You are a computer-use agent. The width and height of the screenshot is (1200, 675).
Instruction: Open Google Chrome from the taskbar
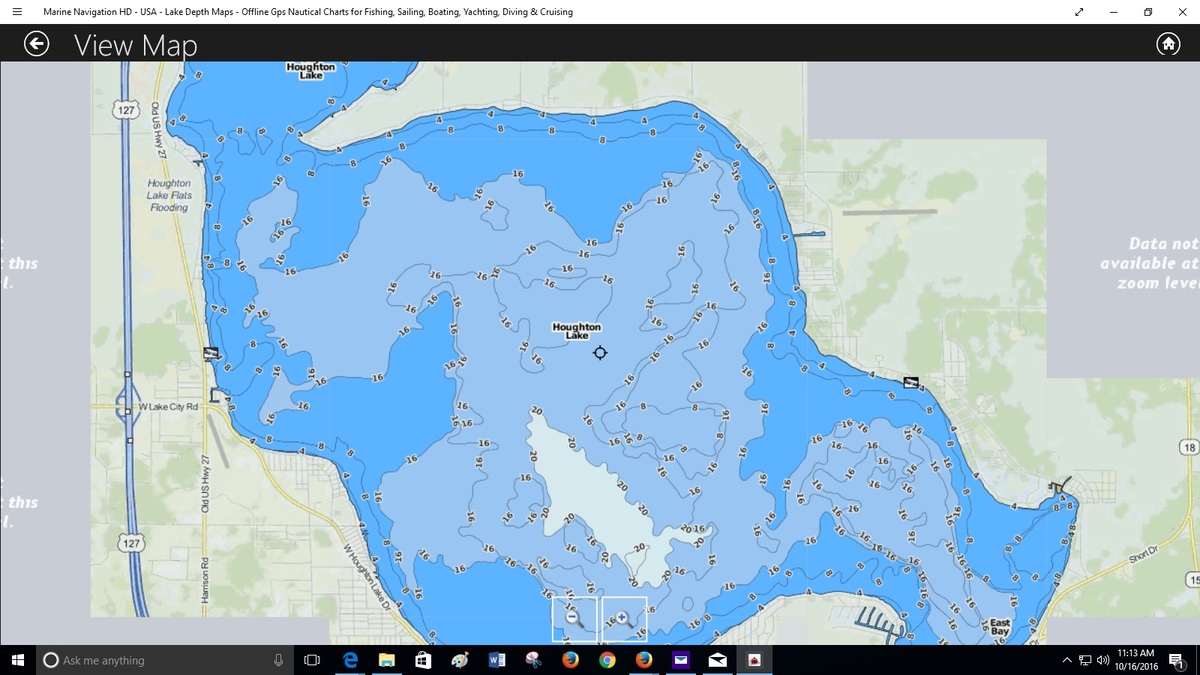607,660
